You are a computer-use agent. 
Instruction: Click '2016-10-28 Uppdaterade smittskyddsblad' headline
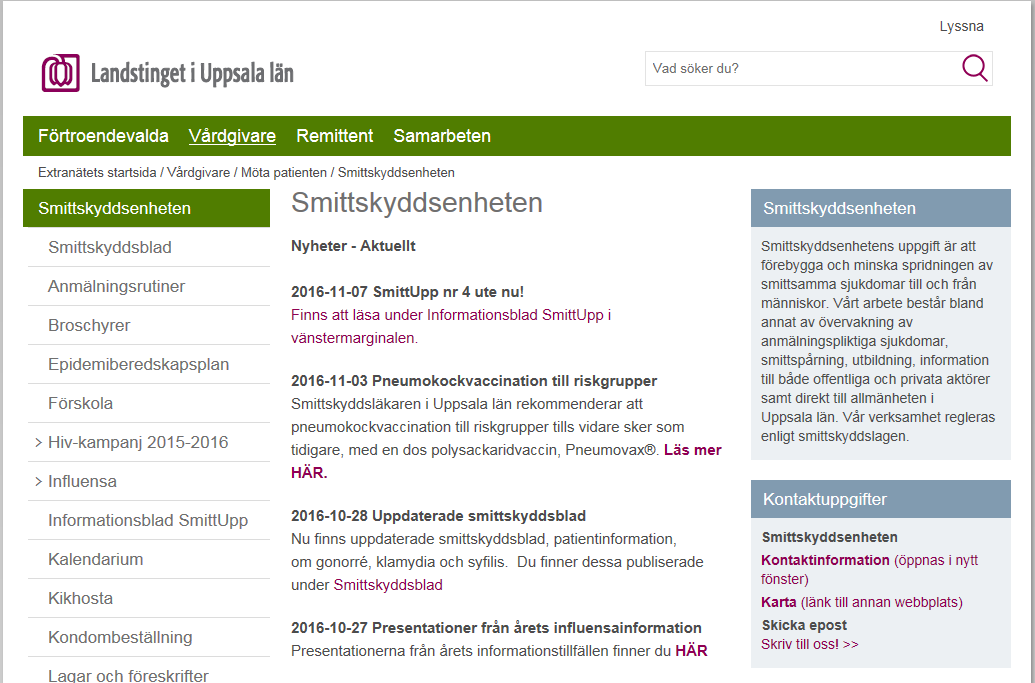(x=438, y=515)
